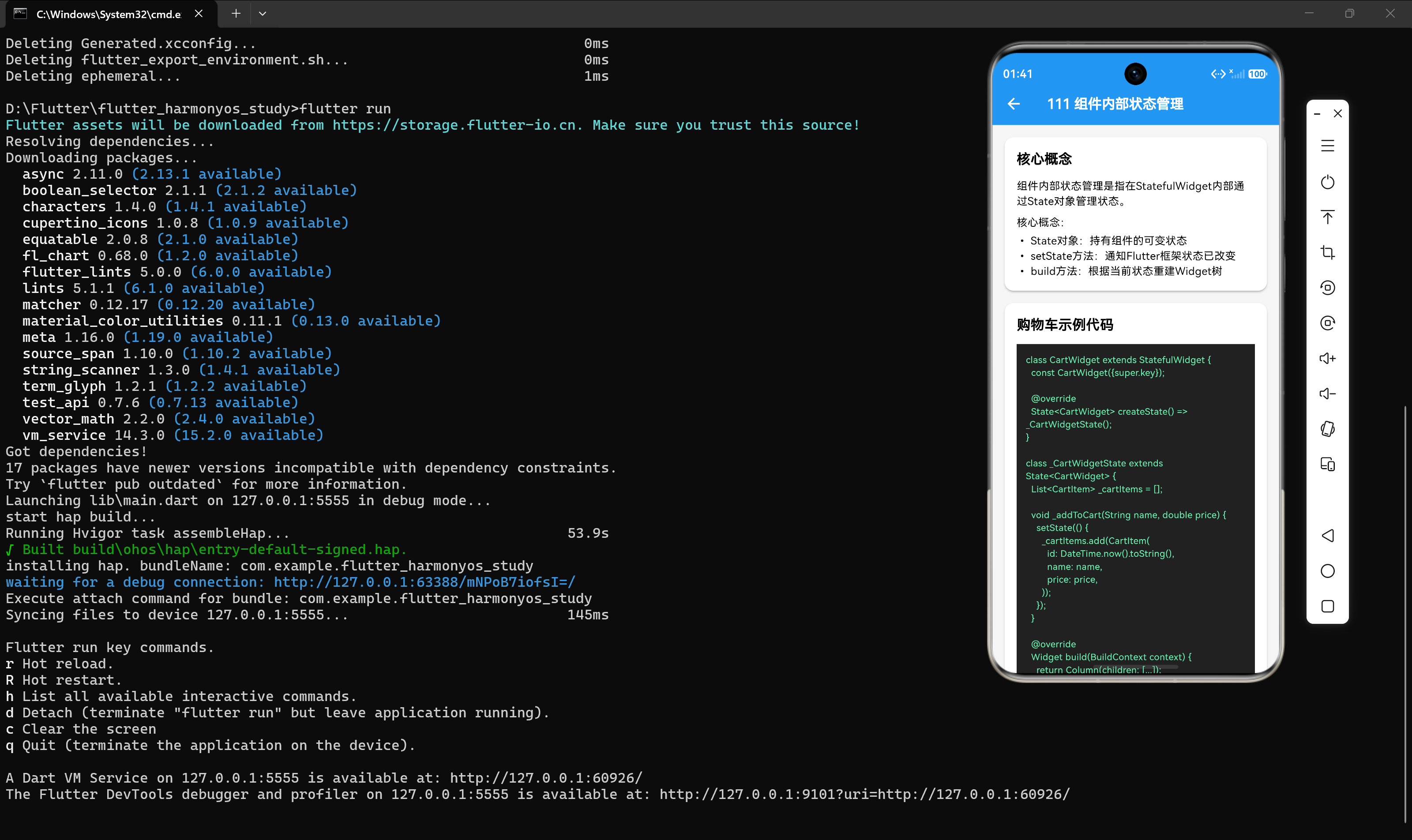This screenshot has height=840, width=1412.
Task: Click the CartWidget code block
Action: (1135, 508)
